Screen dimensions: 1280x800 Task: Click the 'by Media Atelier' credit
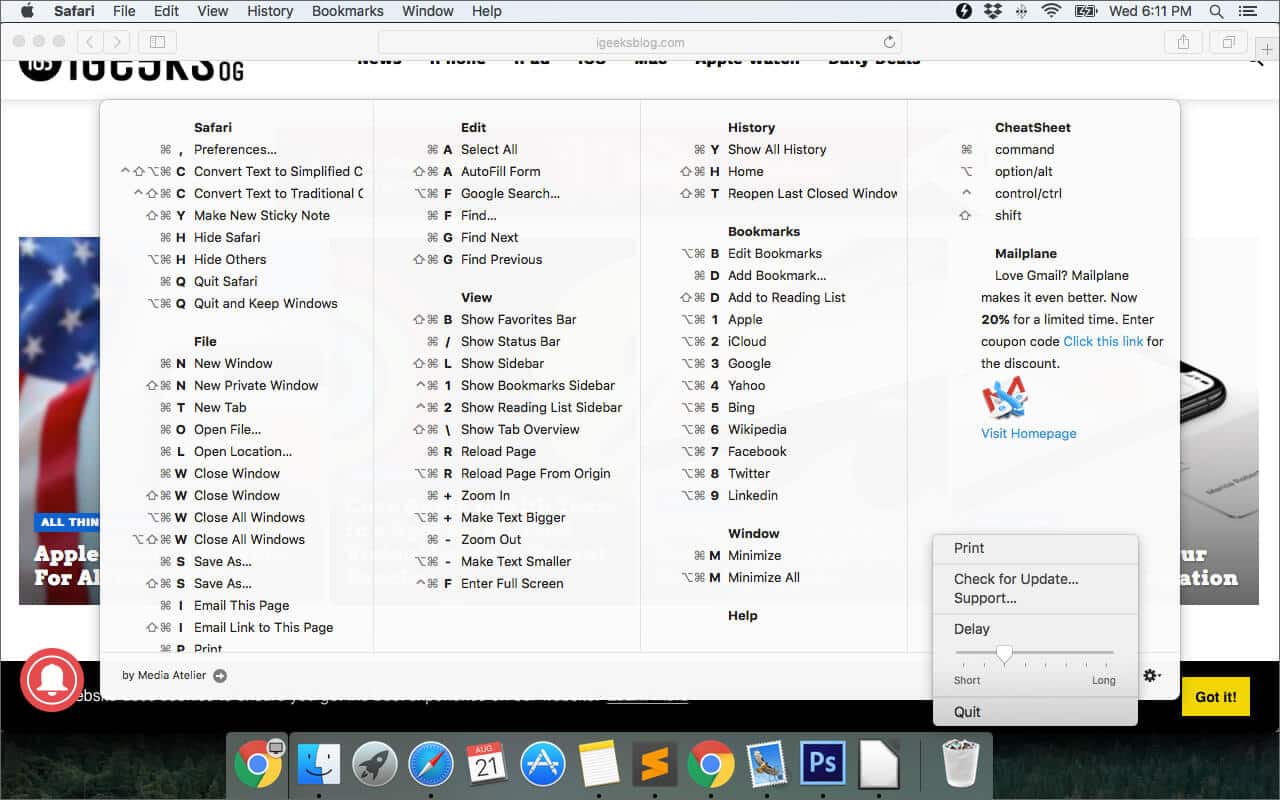tap(164, 676)
